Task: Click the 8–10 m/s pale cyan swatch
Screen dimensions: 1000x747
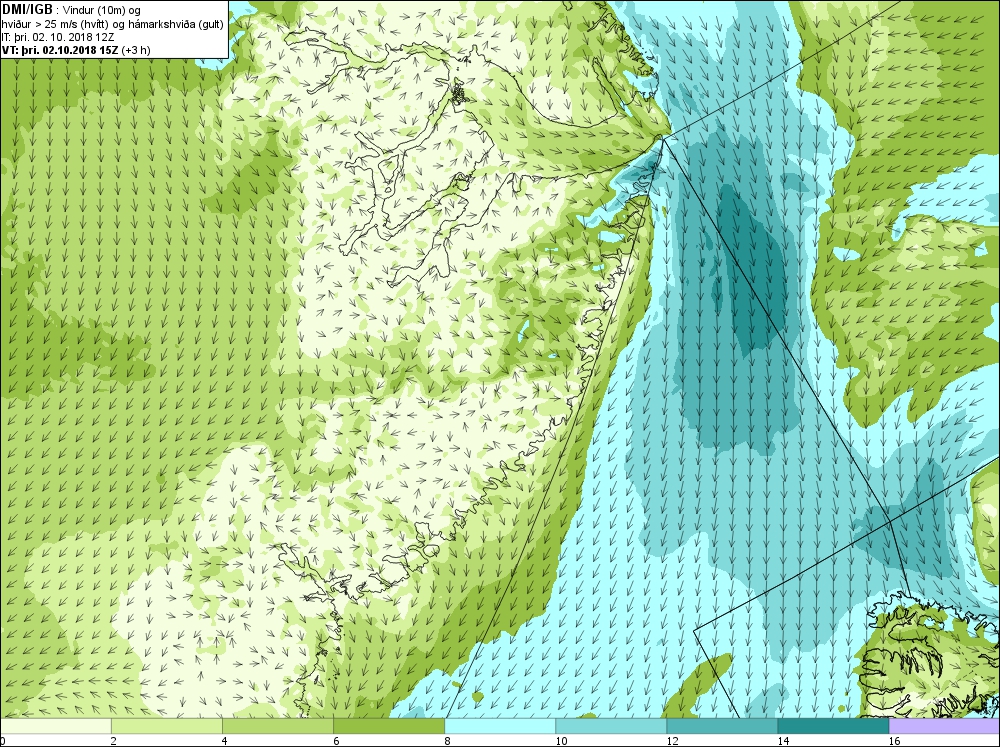Action: click(x=499, y=726)
